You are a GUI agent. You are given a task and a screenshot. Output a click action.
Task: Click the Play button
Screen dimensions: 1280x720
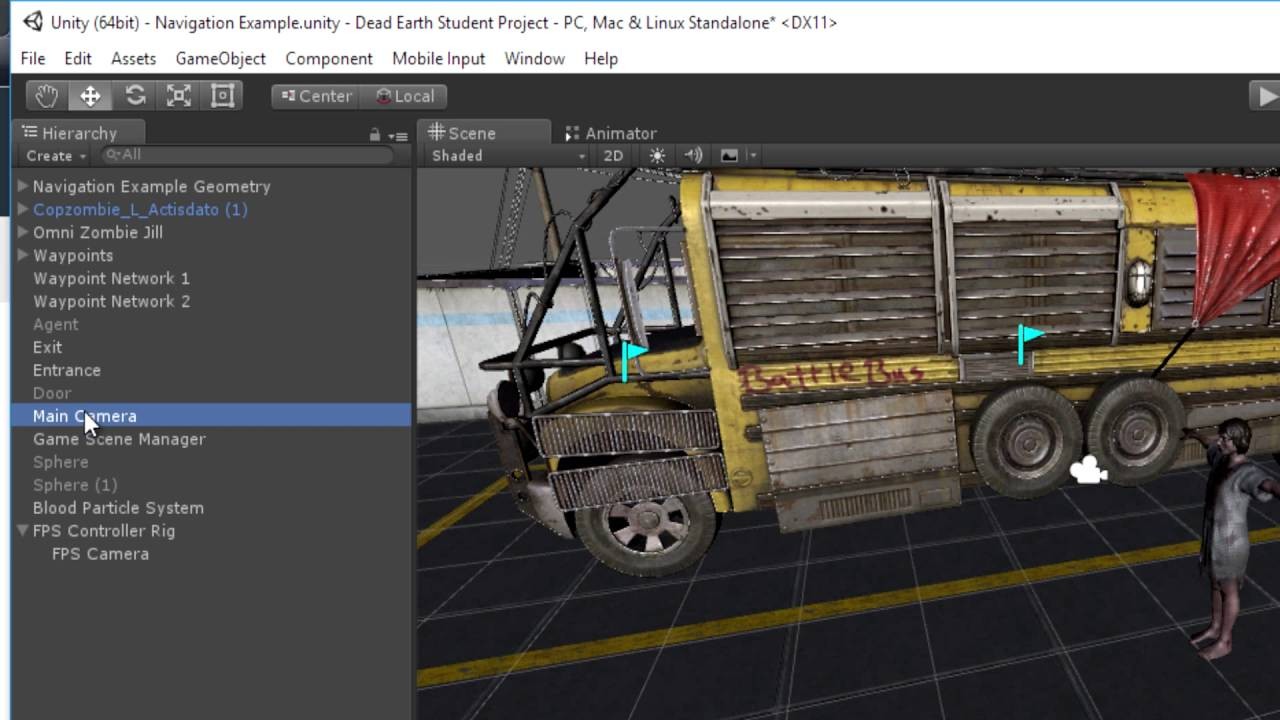pos(1266,96)
